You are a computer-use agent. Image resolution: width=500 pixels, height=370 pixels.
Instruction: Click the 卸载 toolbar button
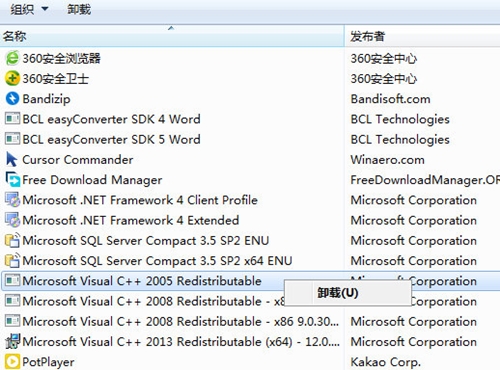[x=79, y=9]
